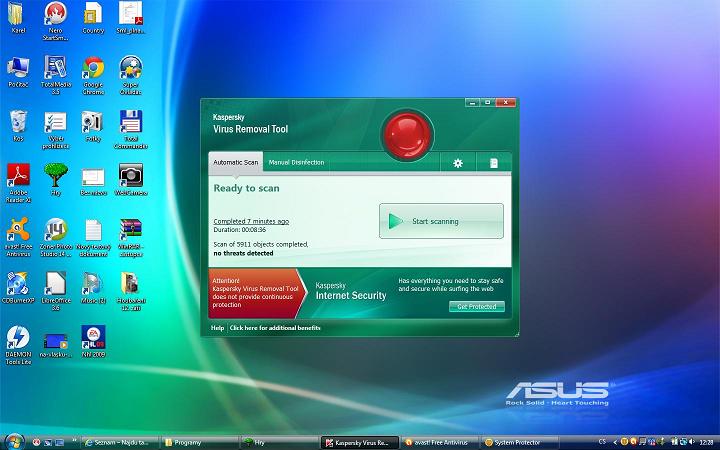The height and width of the screenshot is (450, 720).
Task: Click the Start scanning button
Action: pos(441,221)
